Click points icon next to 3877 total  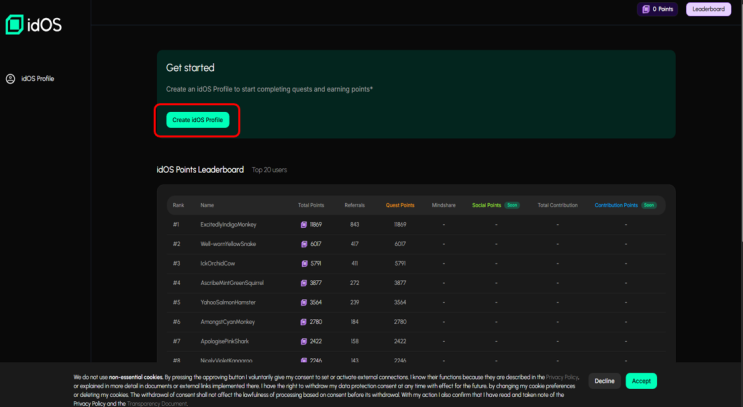coord(303,283)
